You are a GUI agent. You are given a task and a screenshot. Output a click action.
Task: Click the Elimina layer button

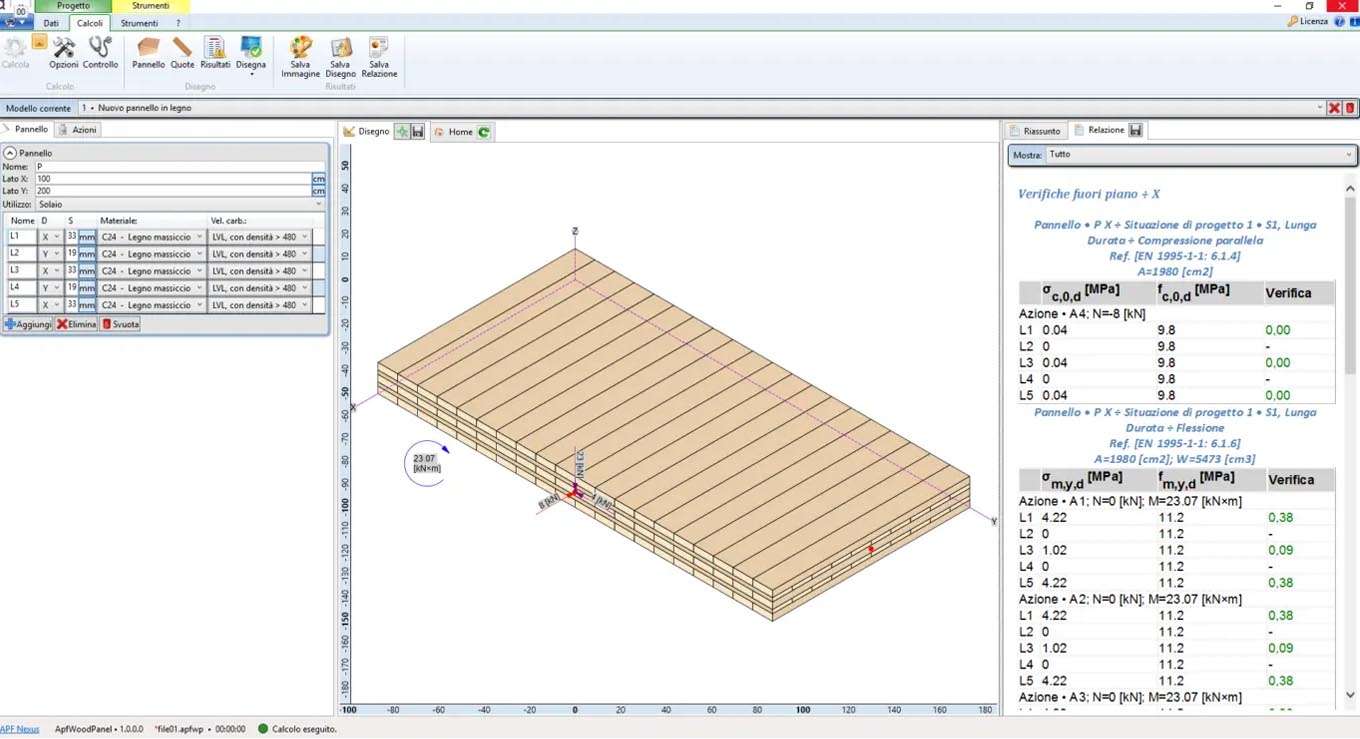(x=76, y=324)
